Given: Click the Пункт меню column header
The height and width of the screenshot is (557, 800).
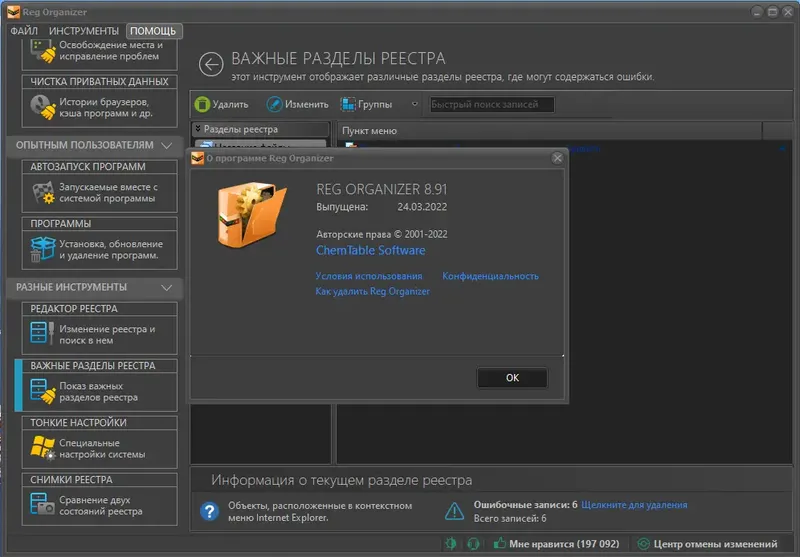Looking at the screenshot, I should pos(549,131).
